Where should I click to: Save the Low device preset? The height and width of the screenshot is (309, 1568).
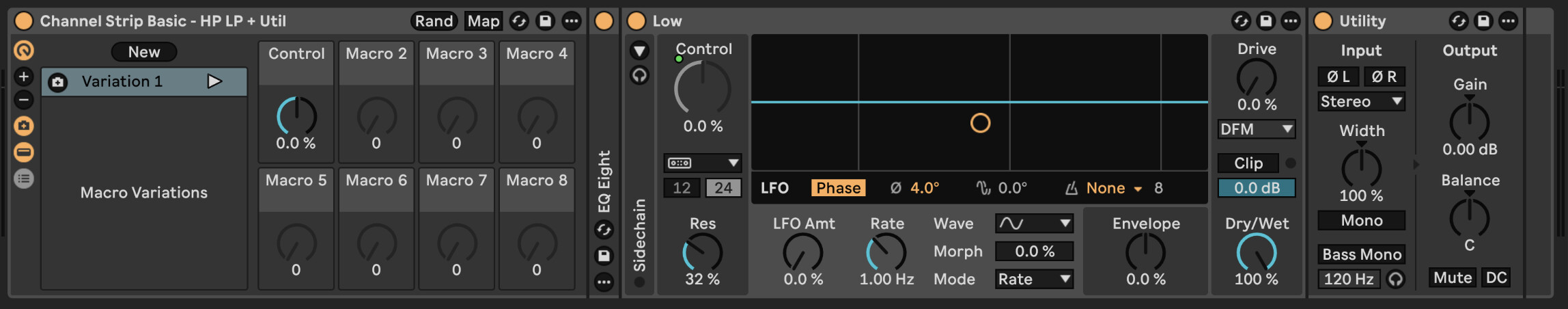tap(1265, 21)
